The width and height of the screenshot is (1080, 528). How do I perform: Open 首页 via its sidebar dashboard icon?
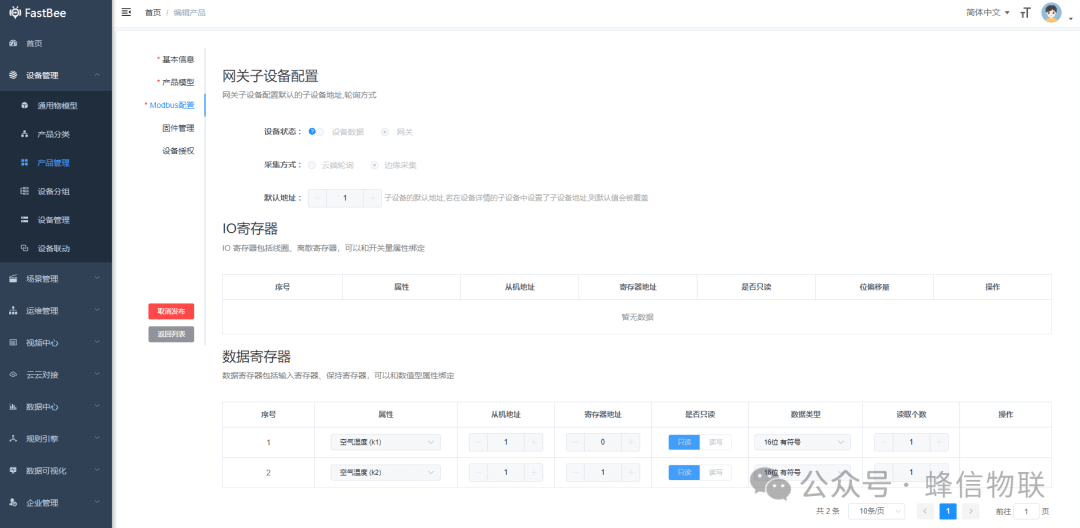click(x=12, y=43)
